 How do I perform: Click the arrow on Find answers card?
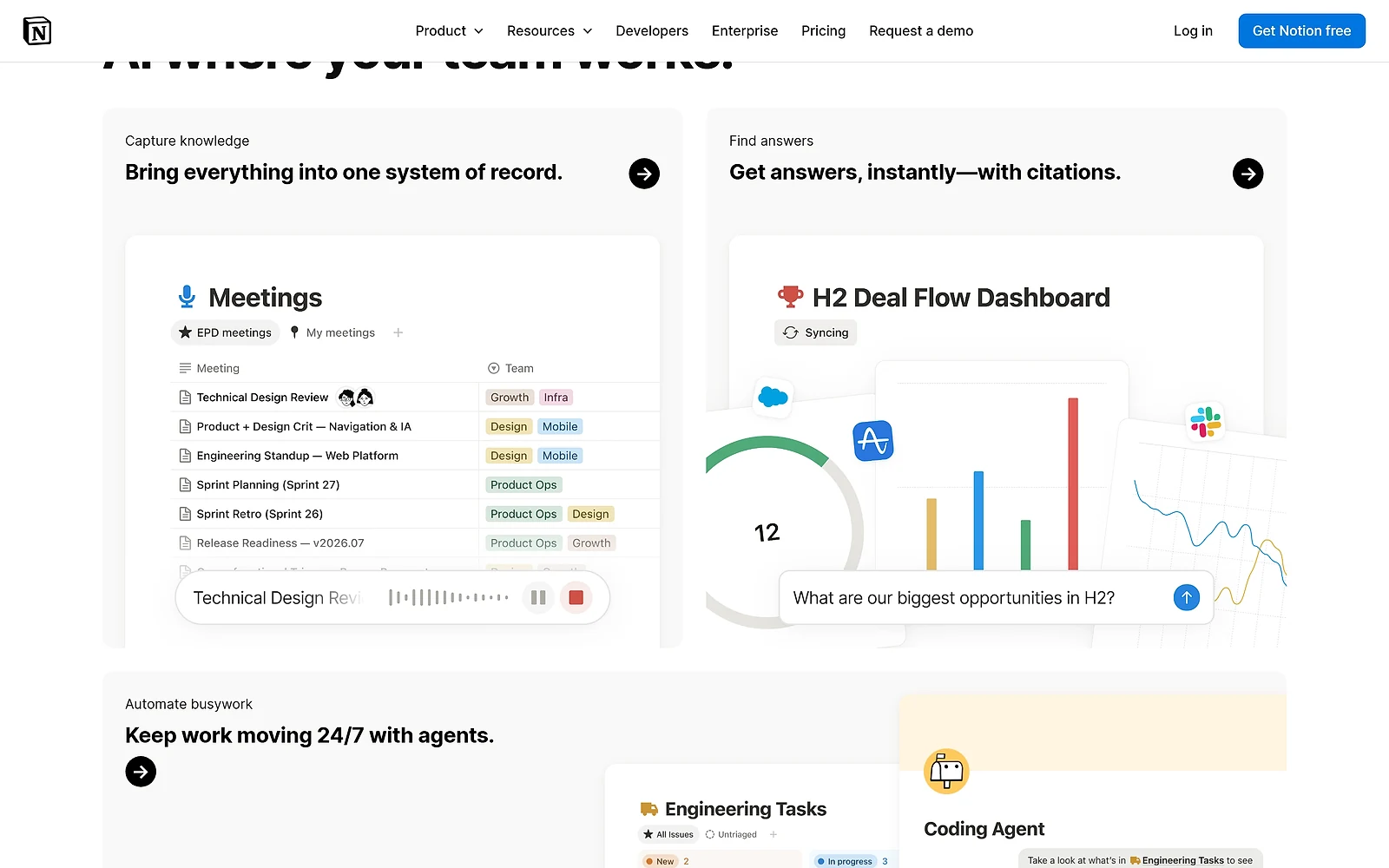pos(1247,174)
